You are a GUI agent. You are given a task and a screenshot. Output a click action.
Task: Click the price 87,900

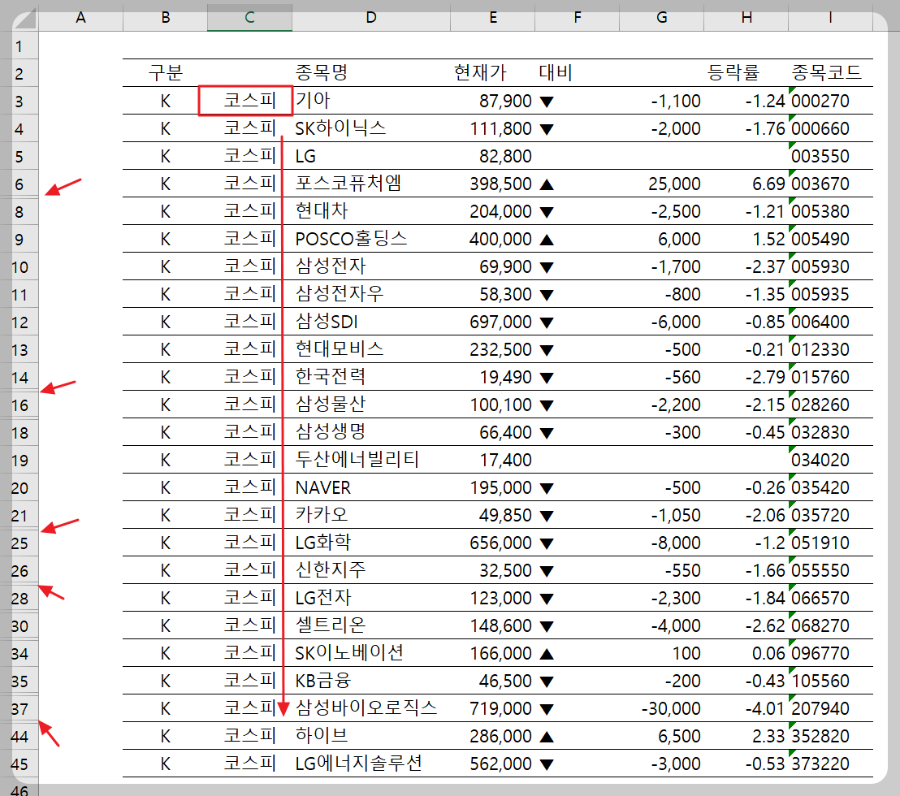point(505,102)
